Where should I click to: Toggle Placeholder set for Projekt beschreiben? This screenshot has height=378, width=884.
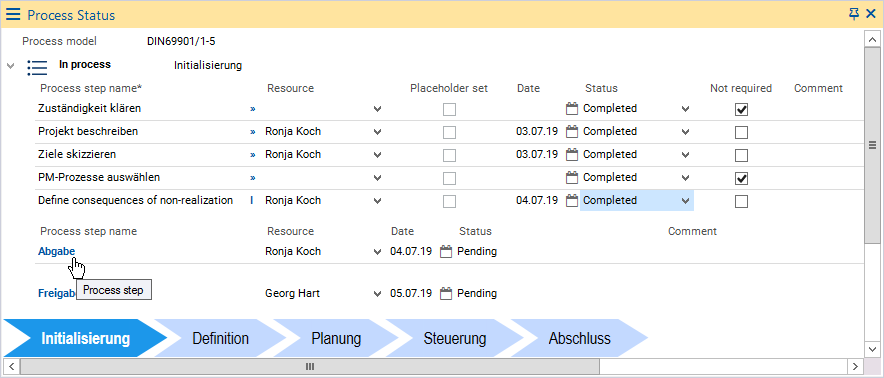pyautogui.click(x=449, y=133)
